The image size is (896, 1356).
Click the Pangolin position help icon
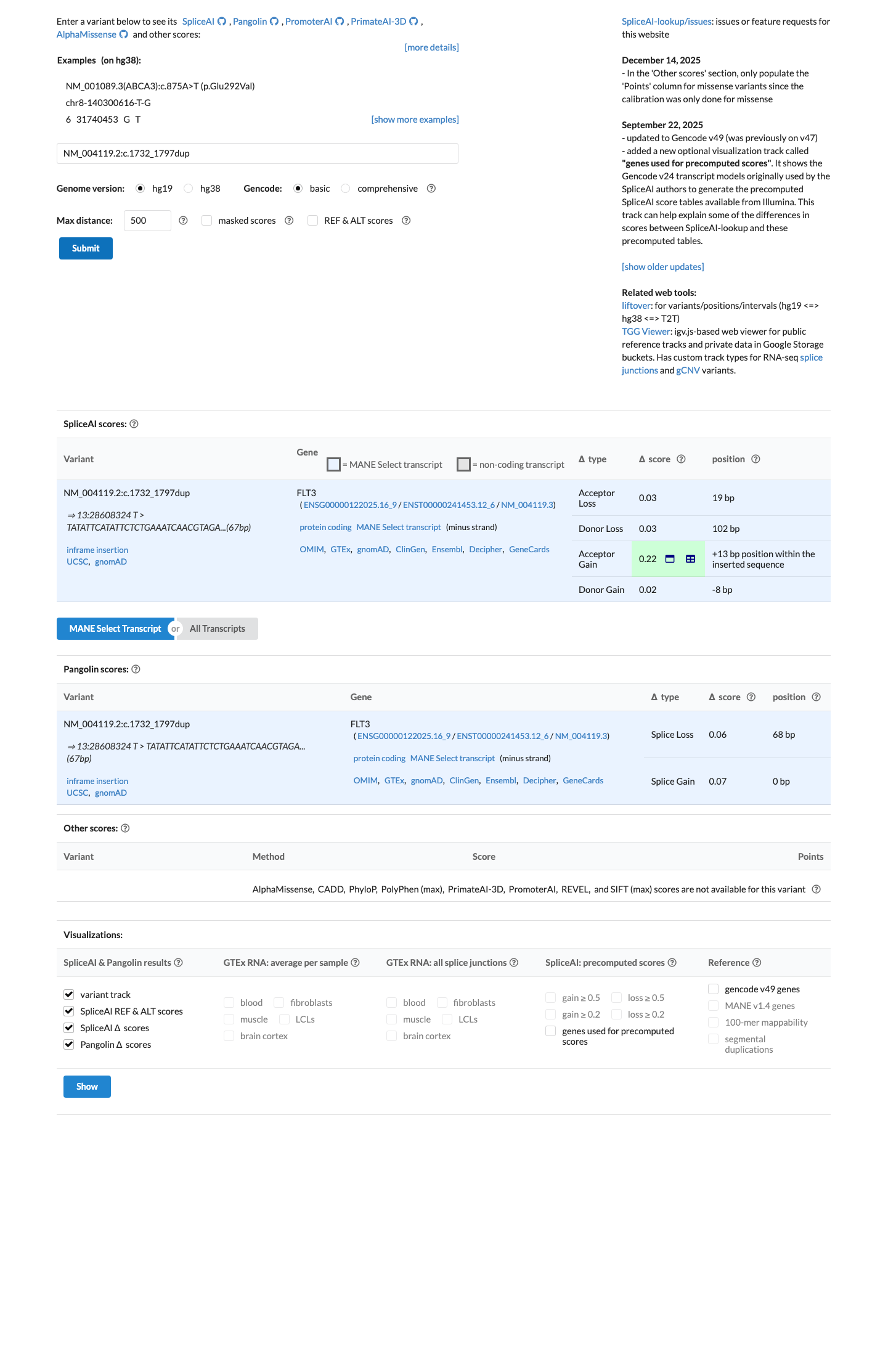point(816,697)
